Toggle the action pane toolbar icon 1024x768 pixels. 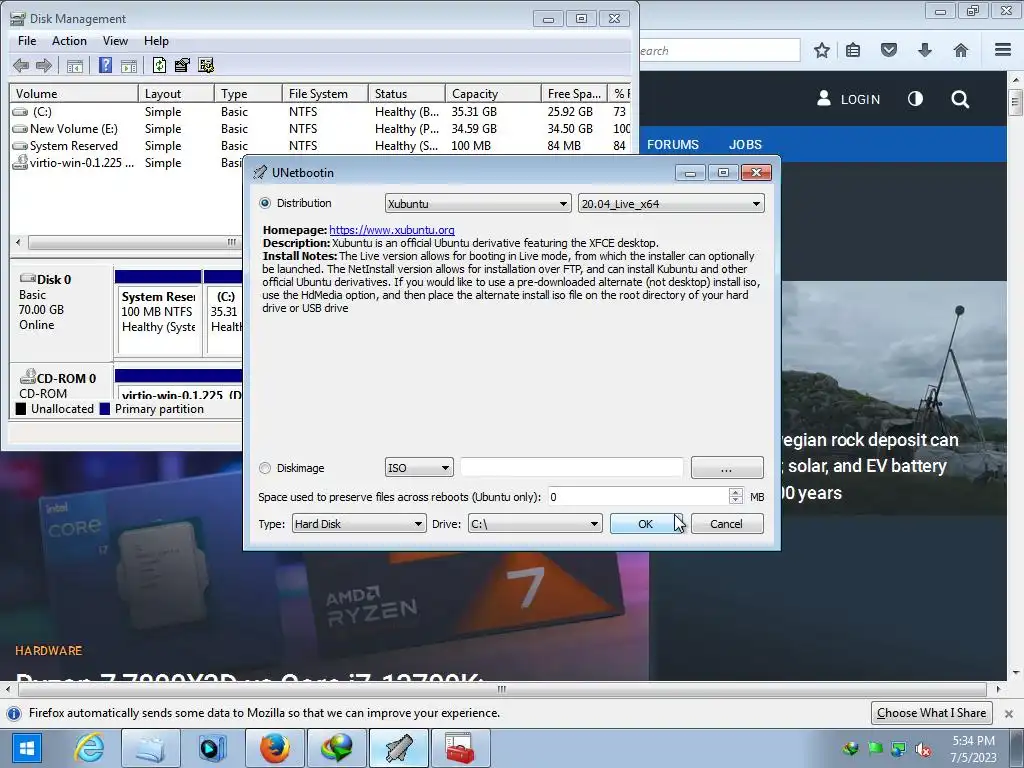[129, 65]
